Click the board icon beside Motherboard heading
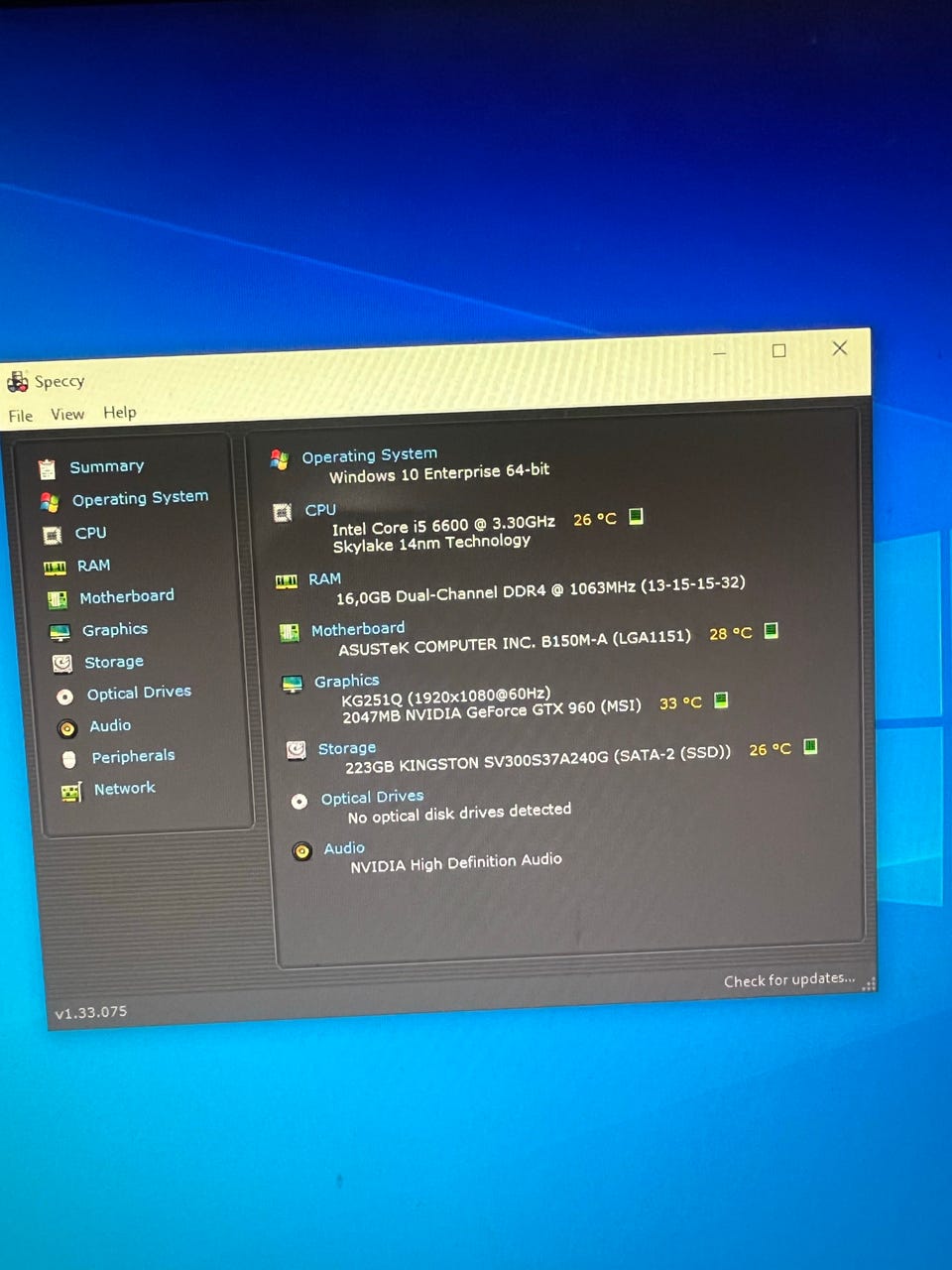 coord(290,632)
